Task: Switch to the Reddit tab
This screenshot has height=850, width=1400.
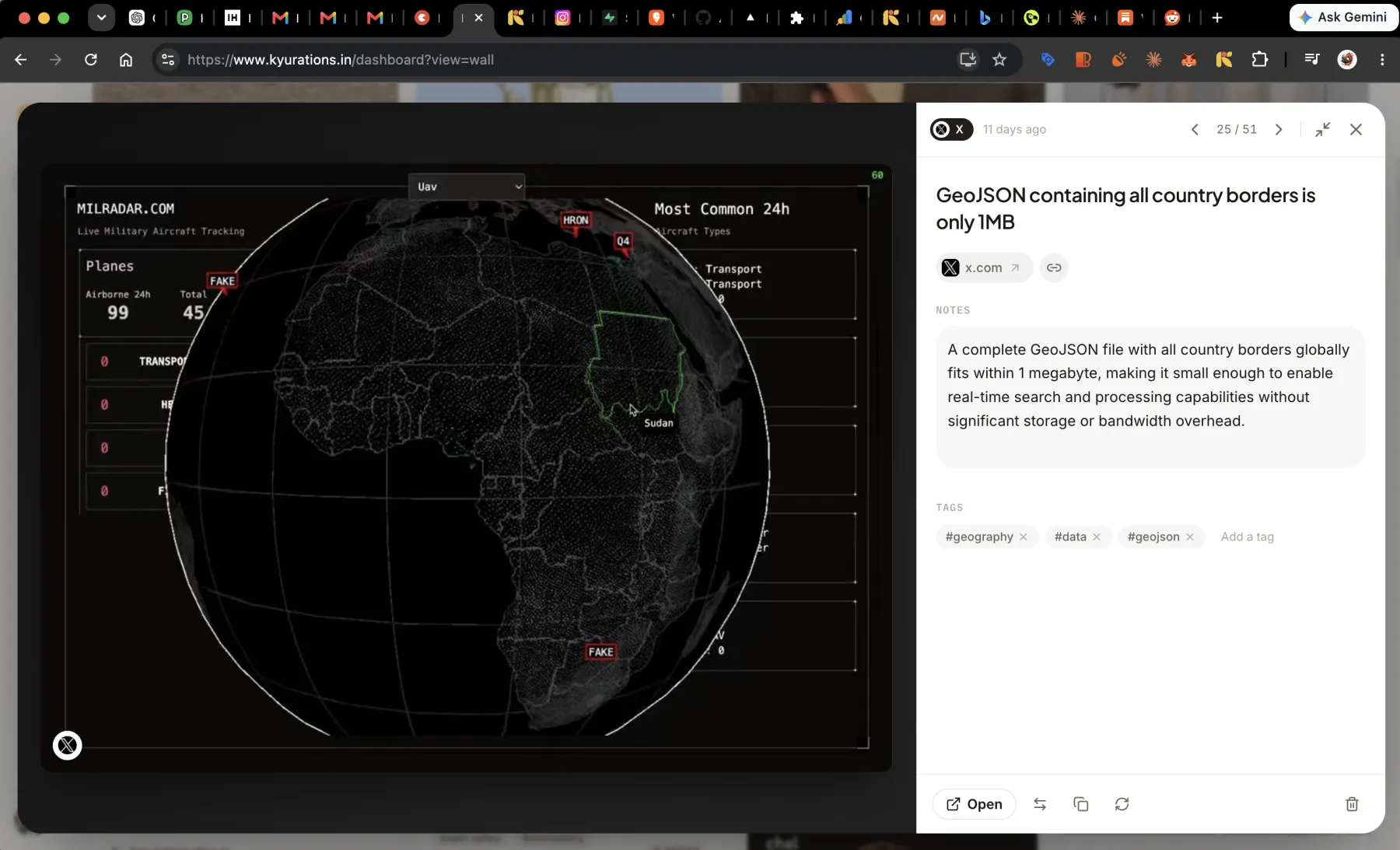Action: pos(1172,17)
